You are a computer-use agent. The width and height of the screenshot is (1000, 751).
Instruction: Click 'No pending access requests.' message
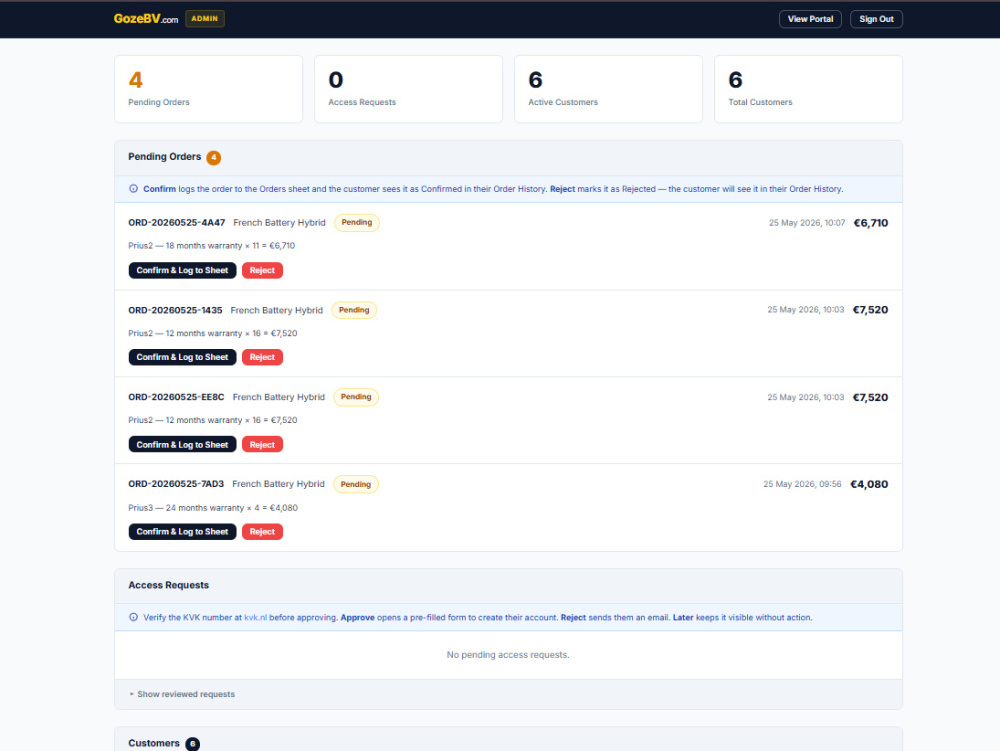(x=508, y=655)
